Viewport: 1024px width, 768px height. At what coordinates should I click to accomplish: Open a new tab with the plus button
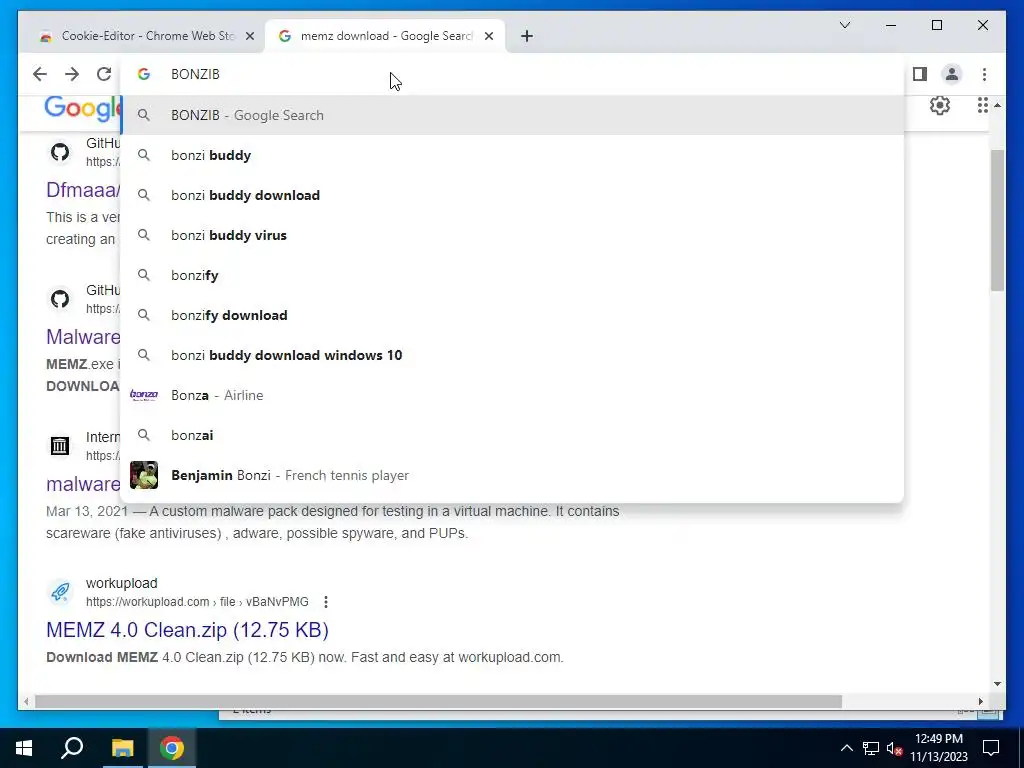tap(527, 36)
